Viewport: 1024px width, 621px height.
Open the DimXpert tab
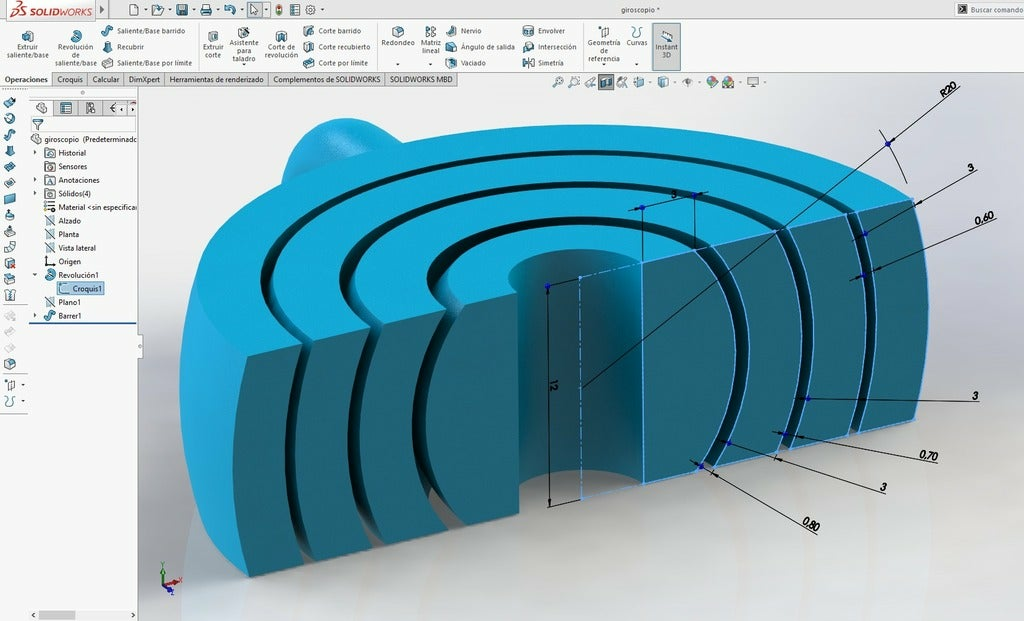[x=144, y=80]
